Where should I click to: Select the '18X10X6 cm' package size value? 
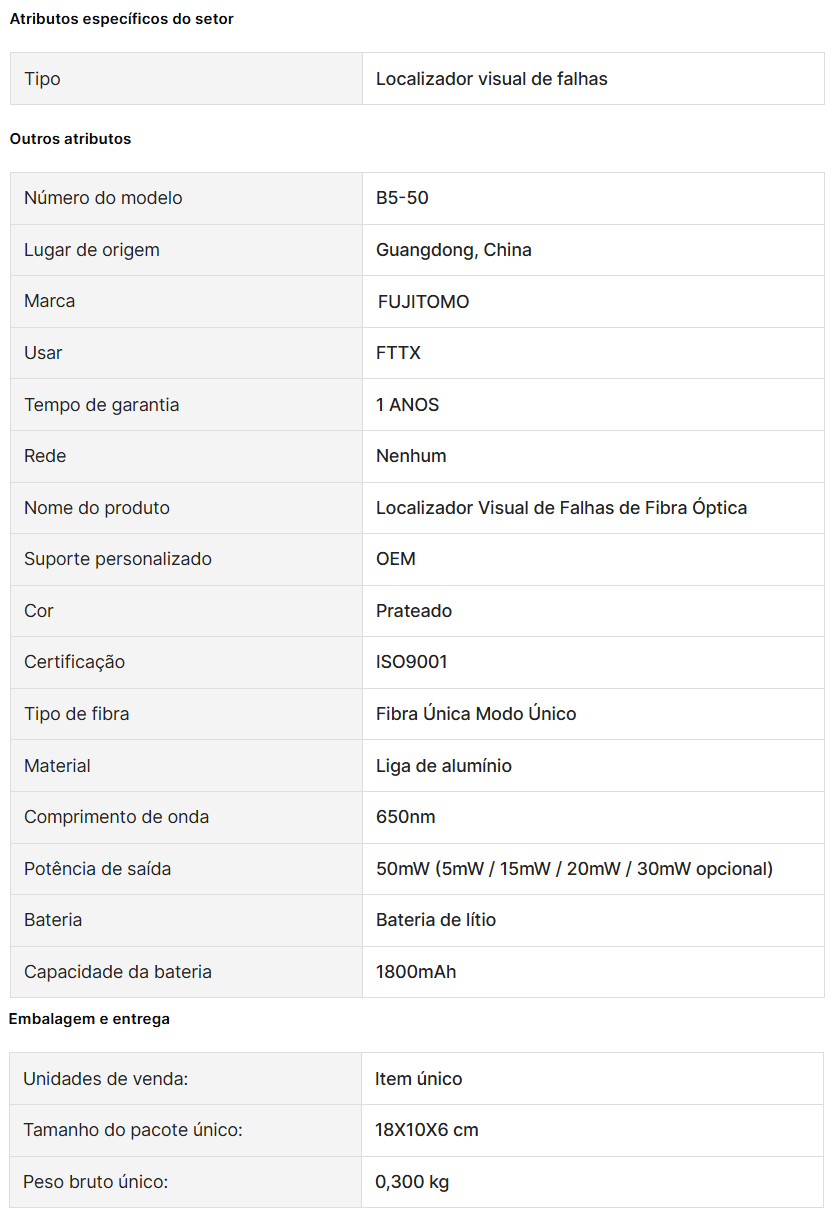[x=426, y=1131]
